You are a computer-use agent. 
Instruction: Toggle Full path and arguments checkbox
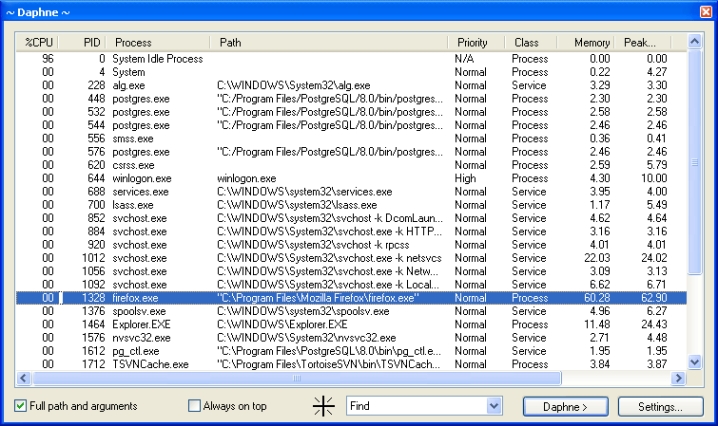(21, 406)
